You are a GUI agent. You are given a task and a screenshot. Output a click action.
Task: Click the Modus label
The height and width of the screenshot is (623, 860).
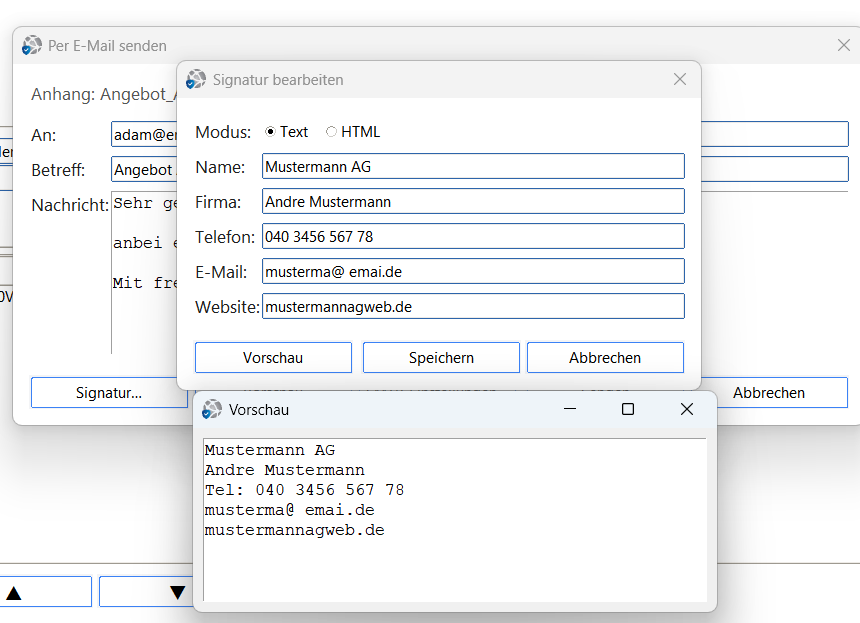pos(223,132)
